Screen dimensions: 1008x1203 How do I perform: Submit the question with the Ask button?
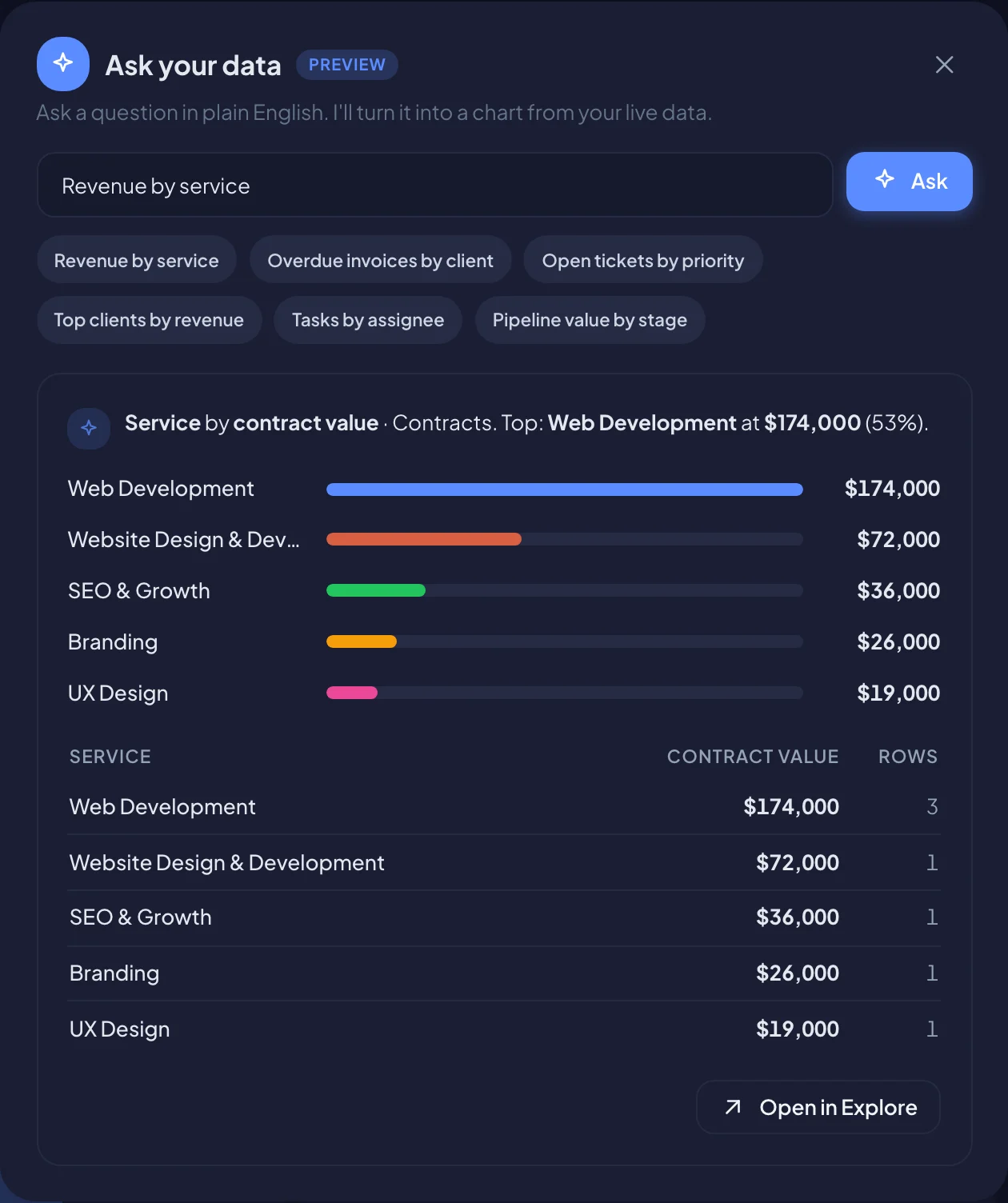pyautogui.click(x=909, y=182)
